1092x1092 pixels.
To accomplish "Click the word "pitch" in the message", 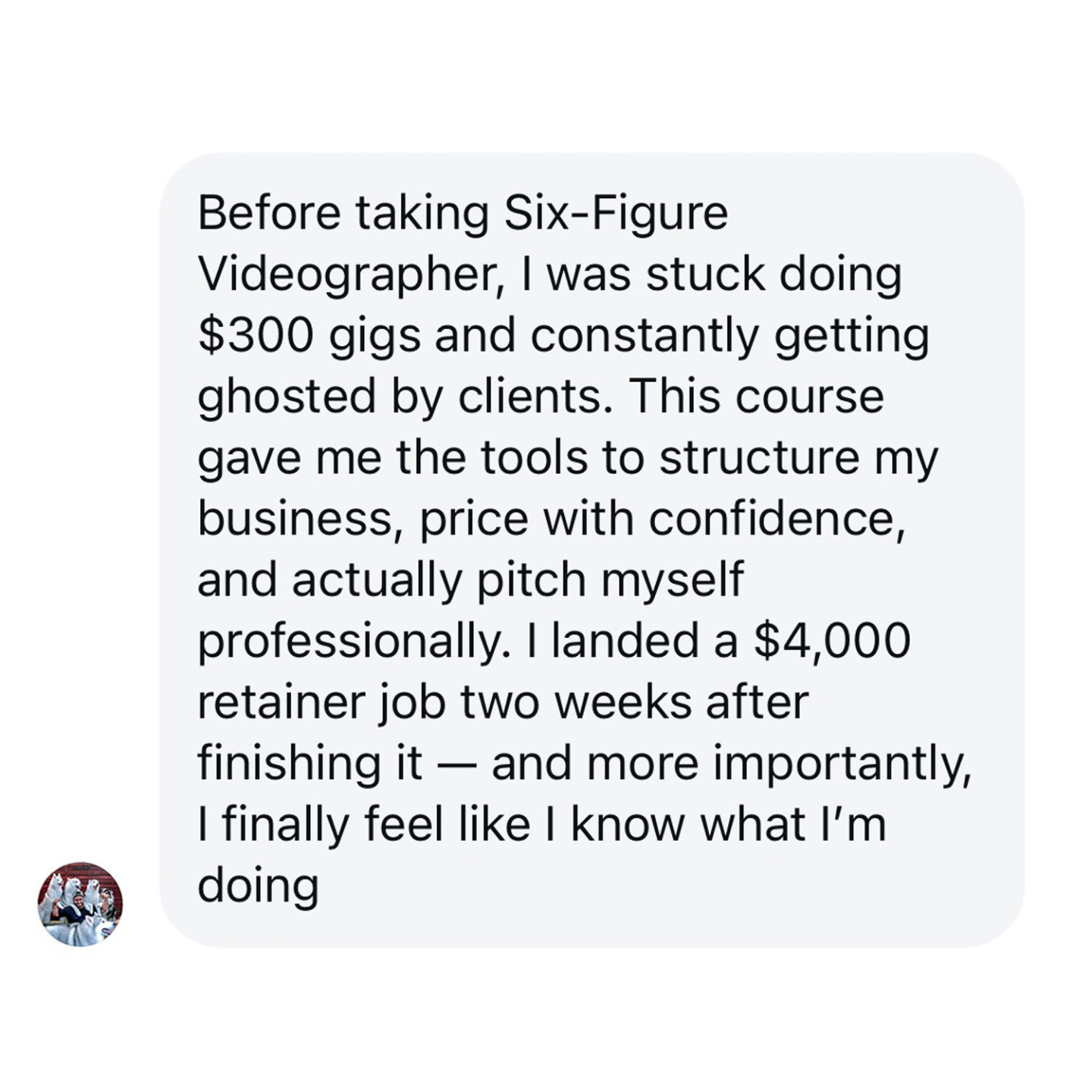I will pos(531,580).
